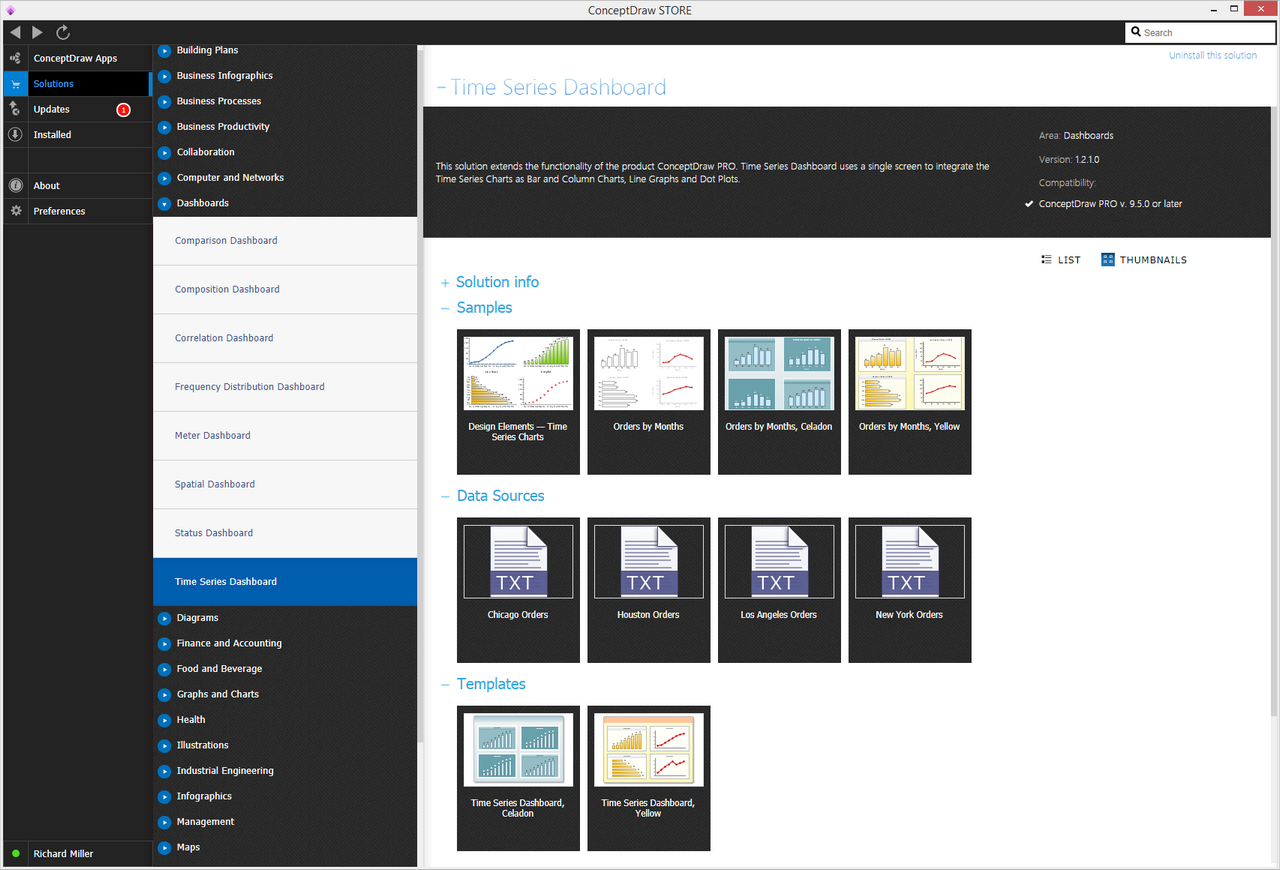Image resolution: width=1280 pixels, height=870 pixels.
Task: Click the Installed download icon
Action: [x=15, y=134]
